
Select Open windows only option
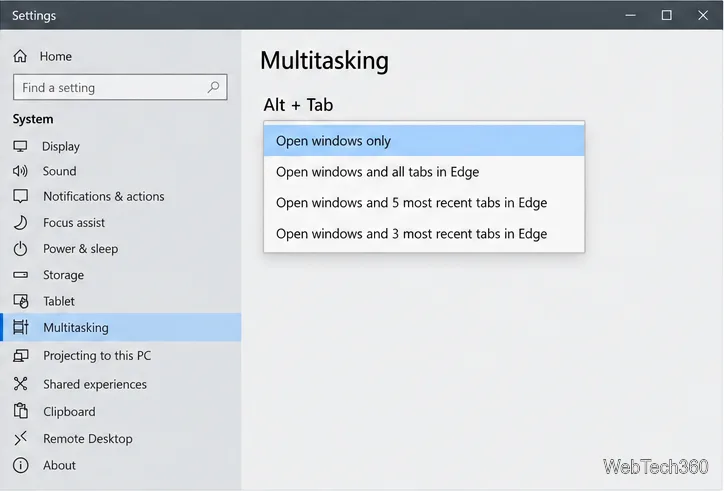[x=424, y=141]
